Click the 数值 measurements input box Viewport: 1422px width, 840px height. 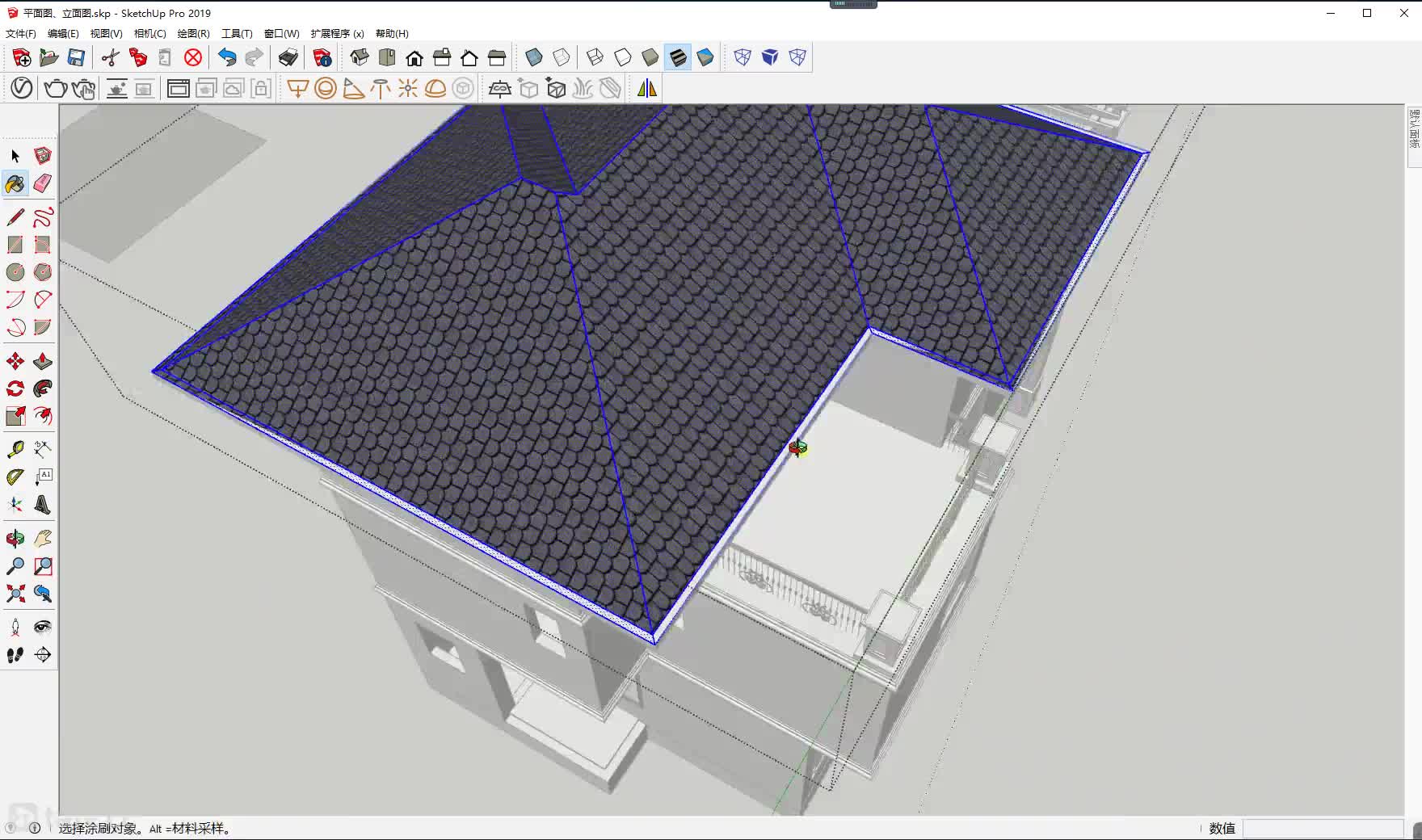[1324, 828]
